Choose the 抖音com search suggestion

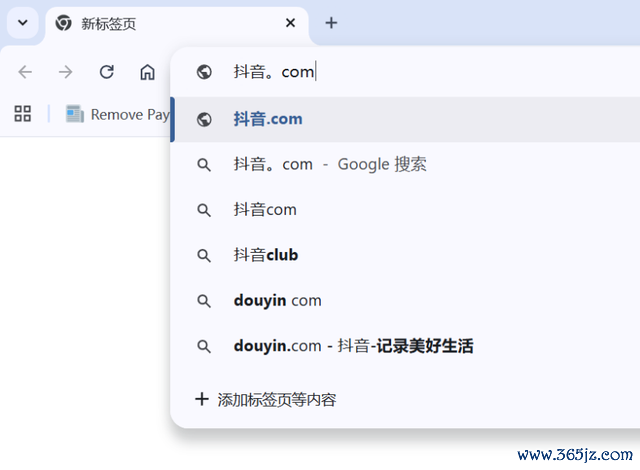[x=407, y=210]
